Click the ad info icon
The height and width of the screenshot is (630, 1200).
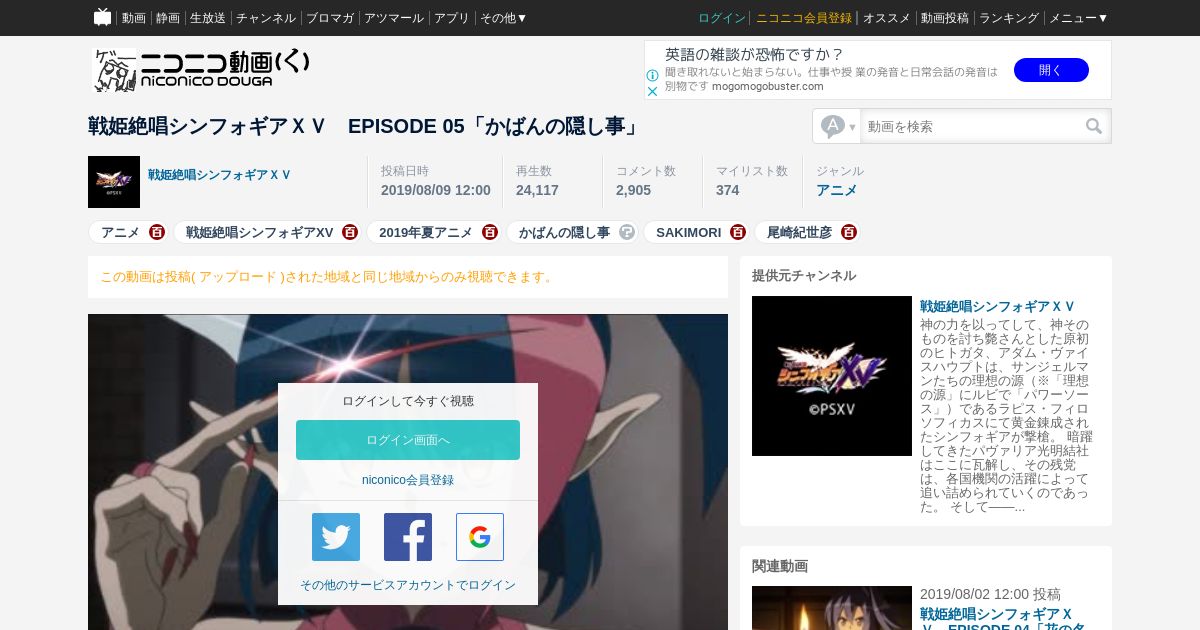[652, 75]
